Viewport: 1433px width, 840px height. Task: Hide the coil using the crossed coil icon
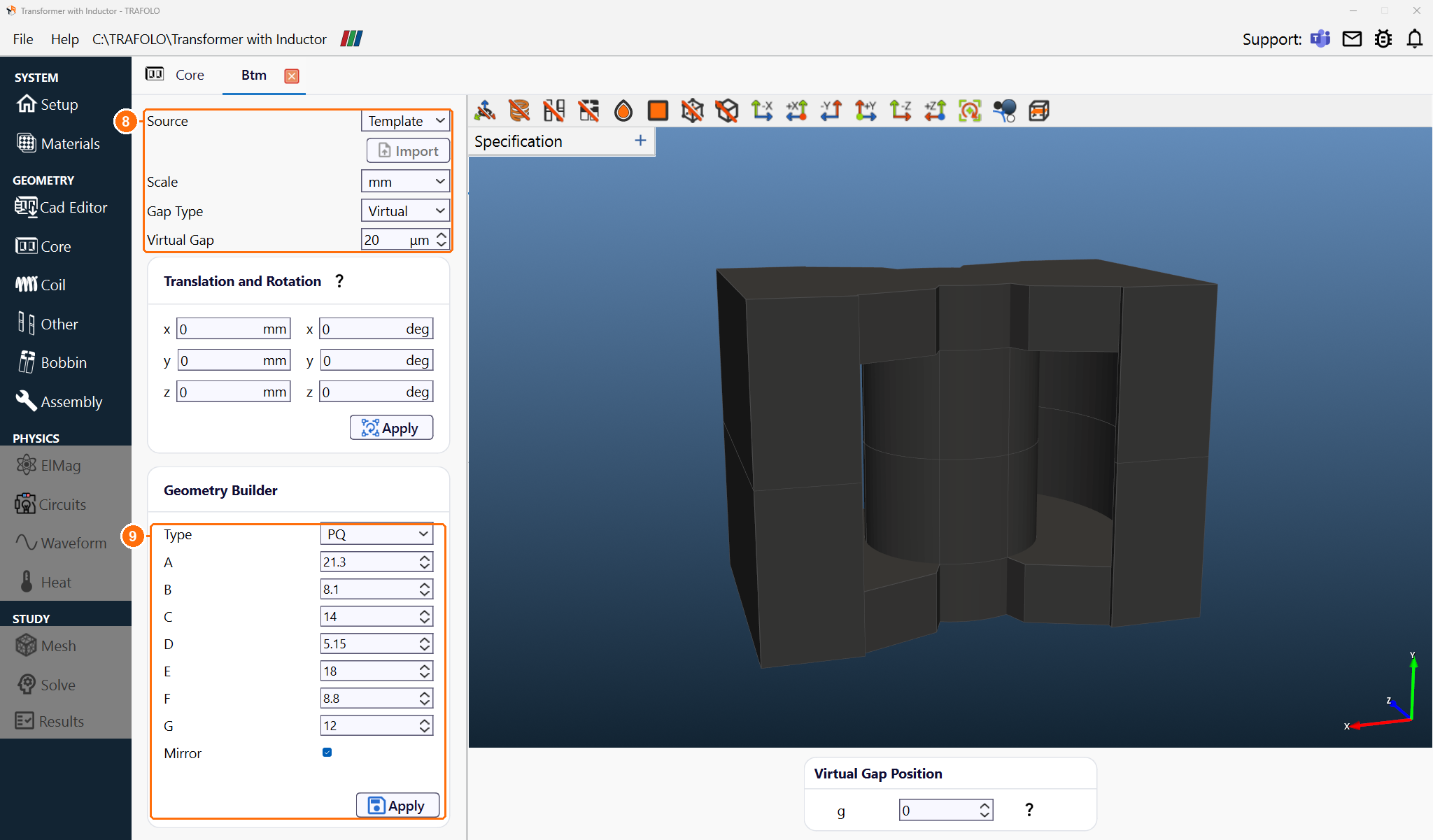click(x=519, y=111)
